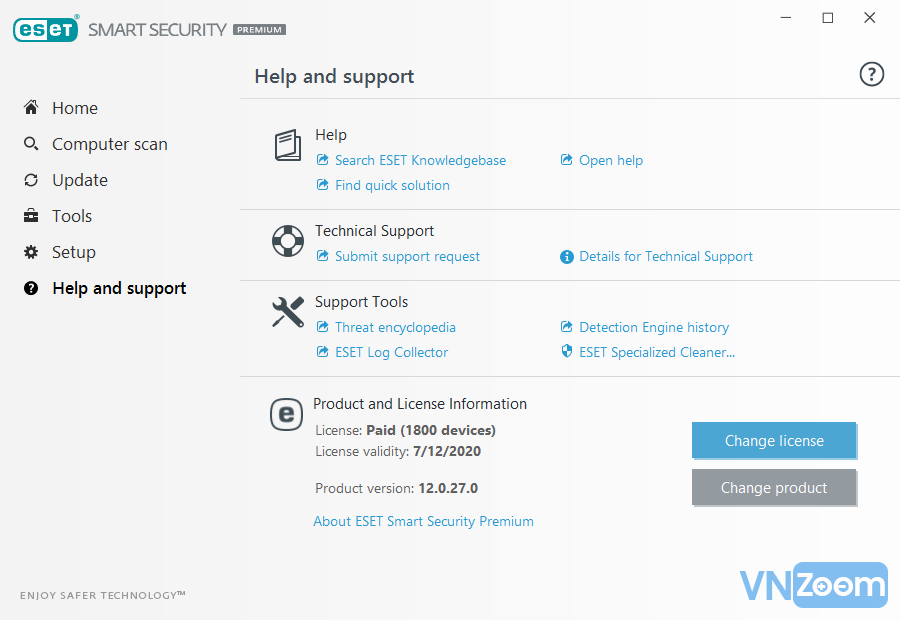
Task: Open the Update section
Action: coord(79,180)
